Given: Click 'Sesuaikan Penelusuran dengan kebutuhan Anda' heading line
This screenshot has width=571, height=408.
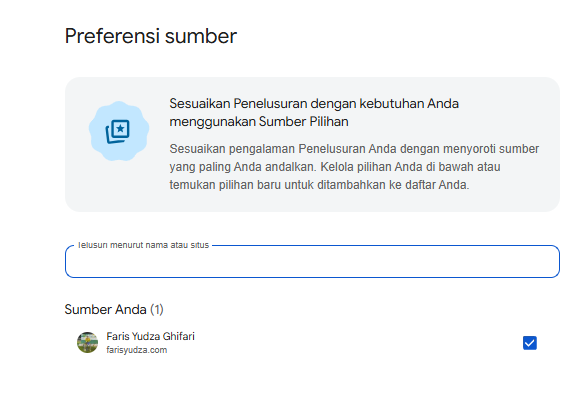Looking at the screenshot, I should click(314, 103).
